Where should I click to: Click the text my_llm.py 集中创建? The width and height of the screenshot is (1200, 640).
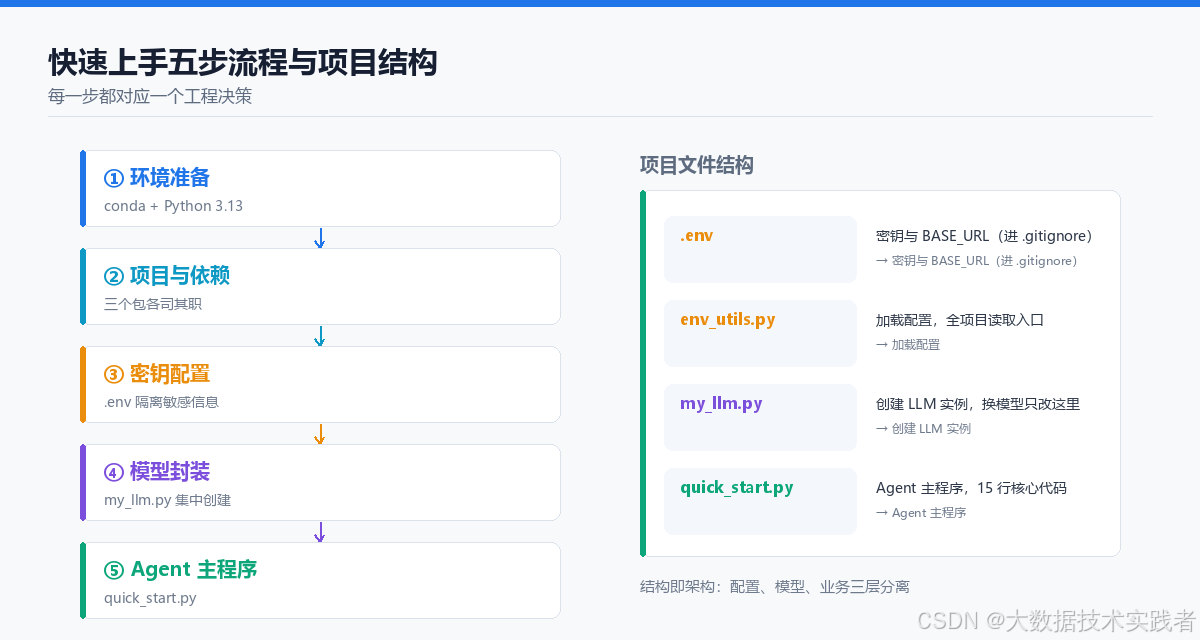[167, 500]
